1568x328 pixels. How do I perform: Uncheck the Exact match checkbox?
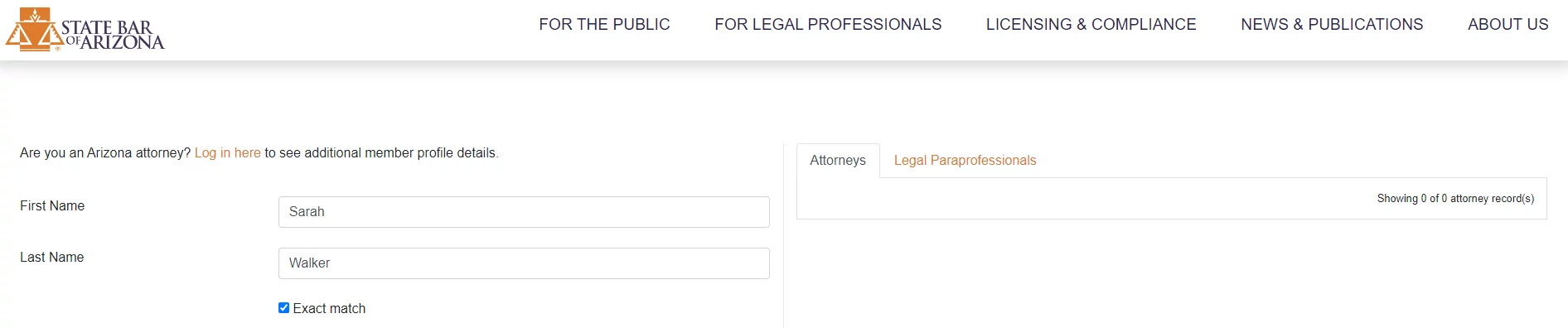(x=284, y=308)
